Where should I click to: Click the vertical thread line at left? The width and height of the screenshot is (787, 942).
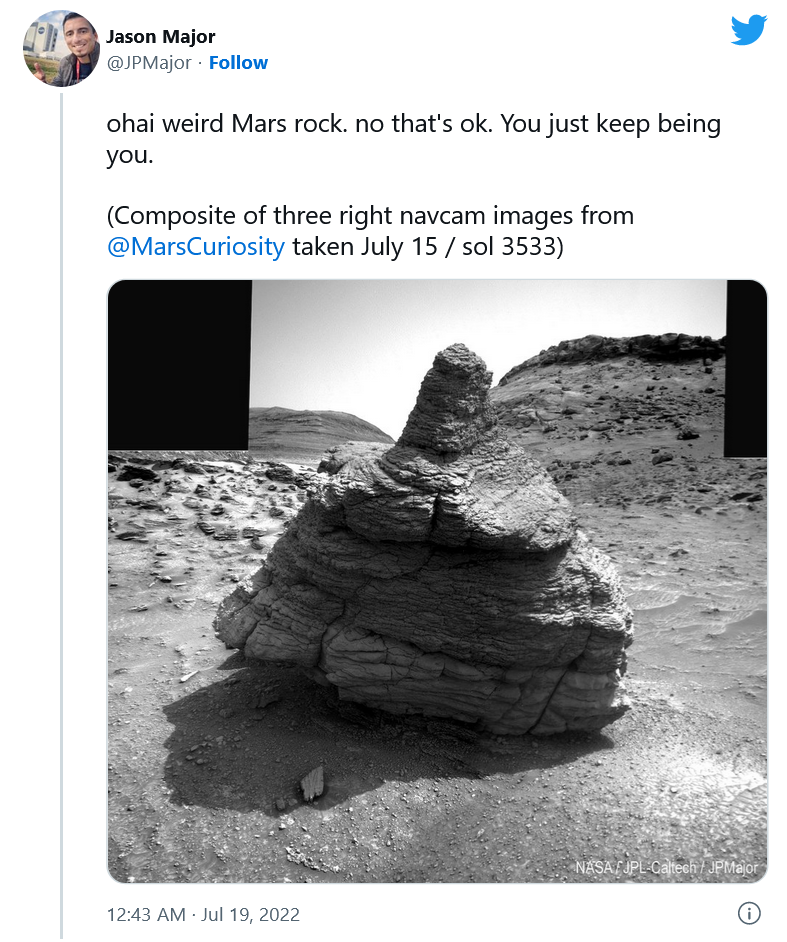coord(62,500)
